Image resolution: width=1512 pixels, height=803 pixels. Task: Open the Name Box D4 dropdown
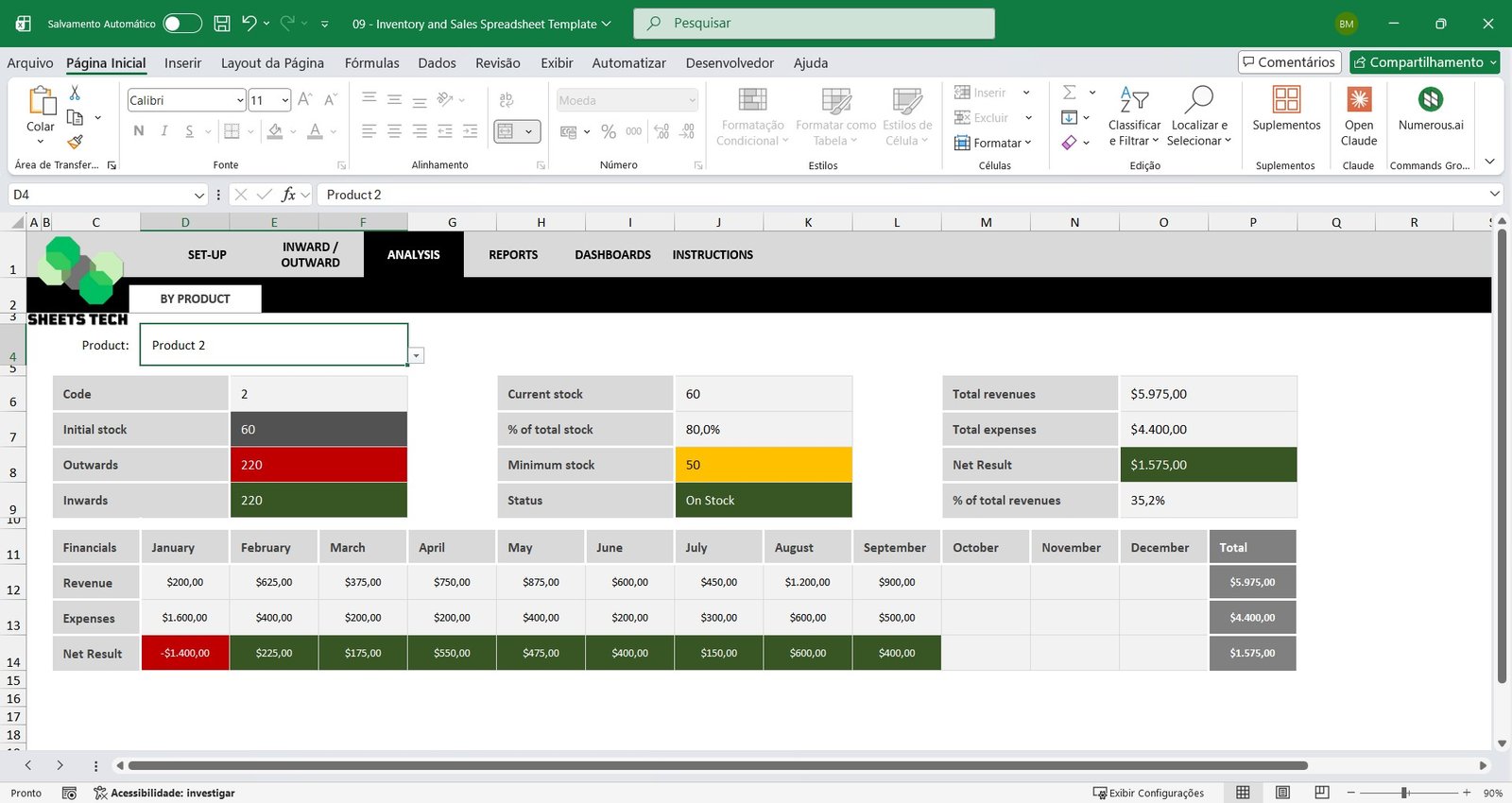click(x=198, y=195)
